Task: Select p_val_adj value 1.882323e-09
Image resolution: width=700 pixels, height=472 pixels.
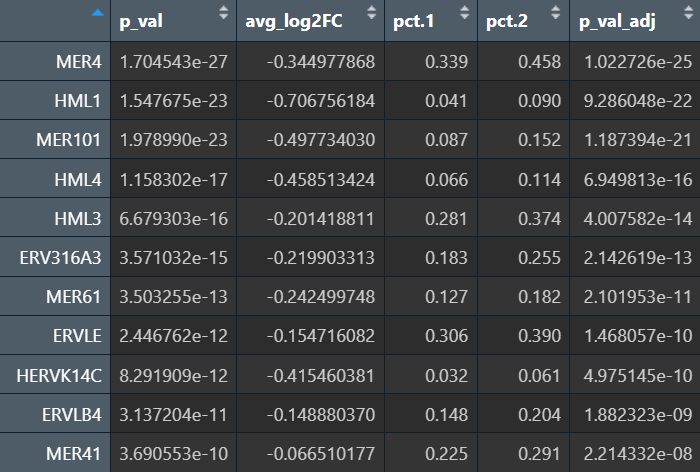Action: coord(631,414)
